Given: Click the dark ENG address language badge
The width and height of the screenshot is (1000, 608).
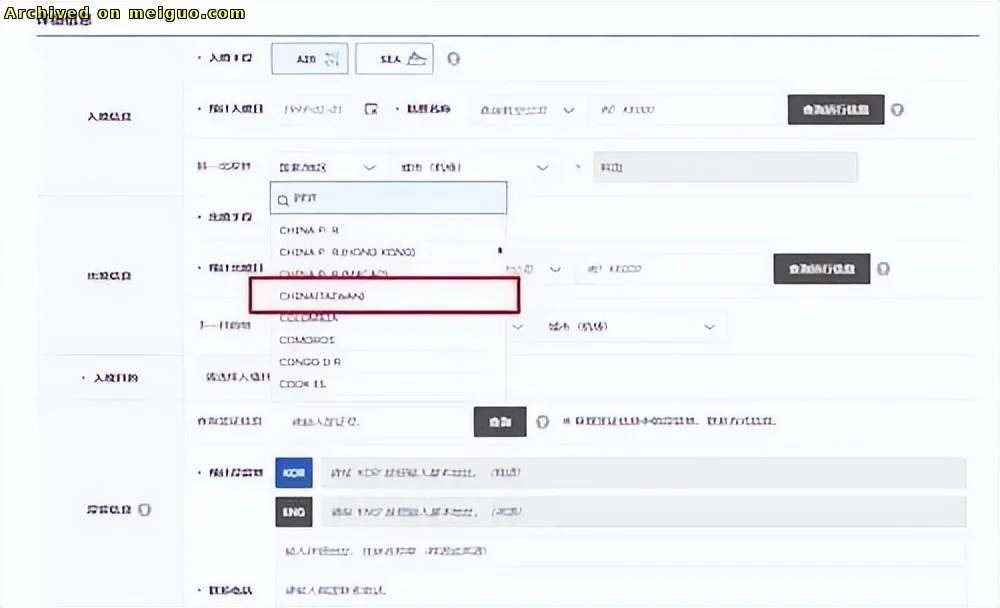Looking at the screenshot, I should (293, 512).
